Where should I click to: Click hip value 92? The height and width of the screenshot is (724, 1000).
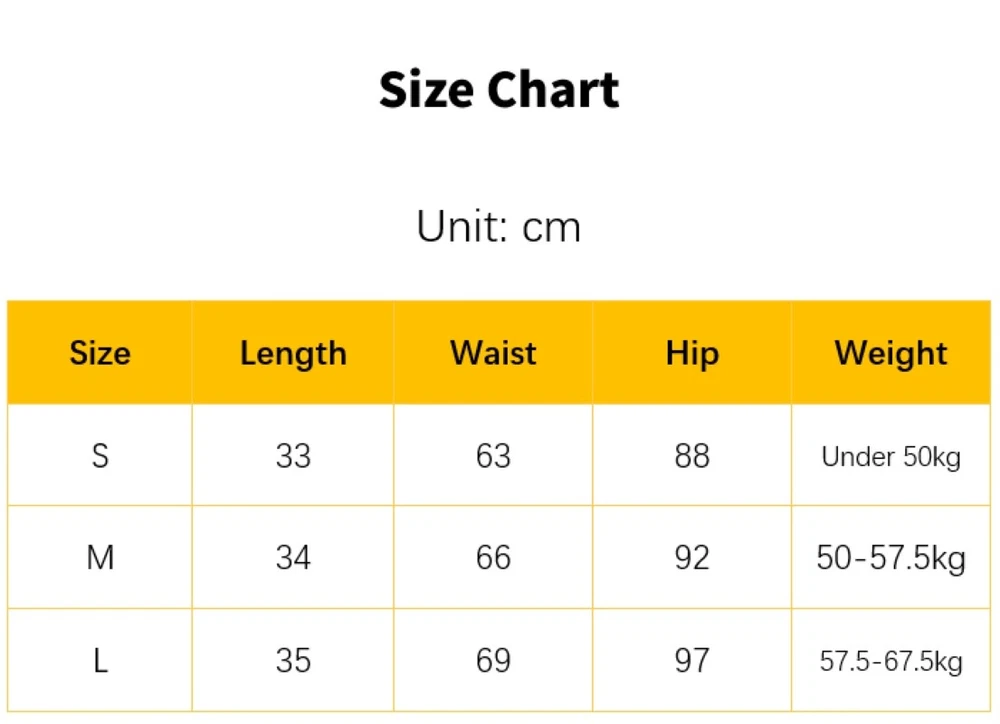pyautogui.click(x=692, y=557)
